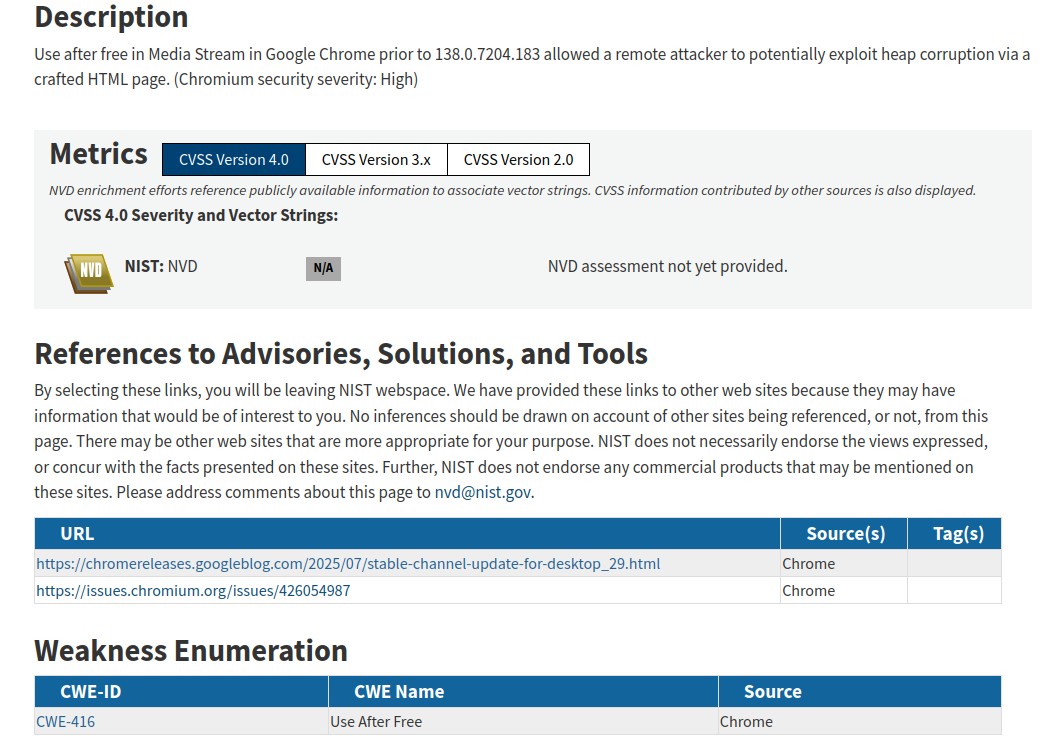Screen dimensions: 1049x751
Task: Click the NVD gold badge icon
Action: pos(89,273)
